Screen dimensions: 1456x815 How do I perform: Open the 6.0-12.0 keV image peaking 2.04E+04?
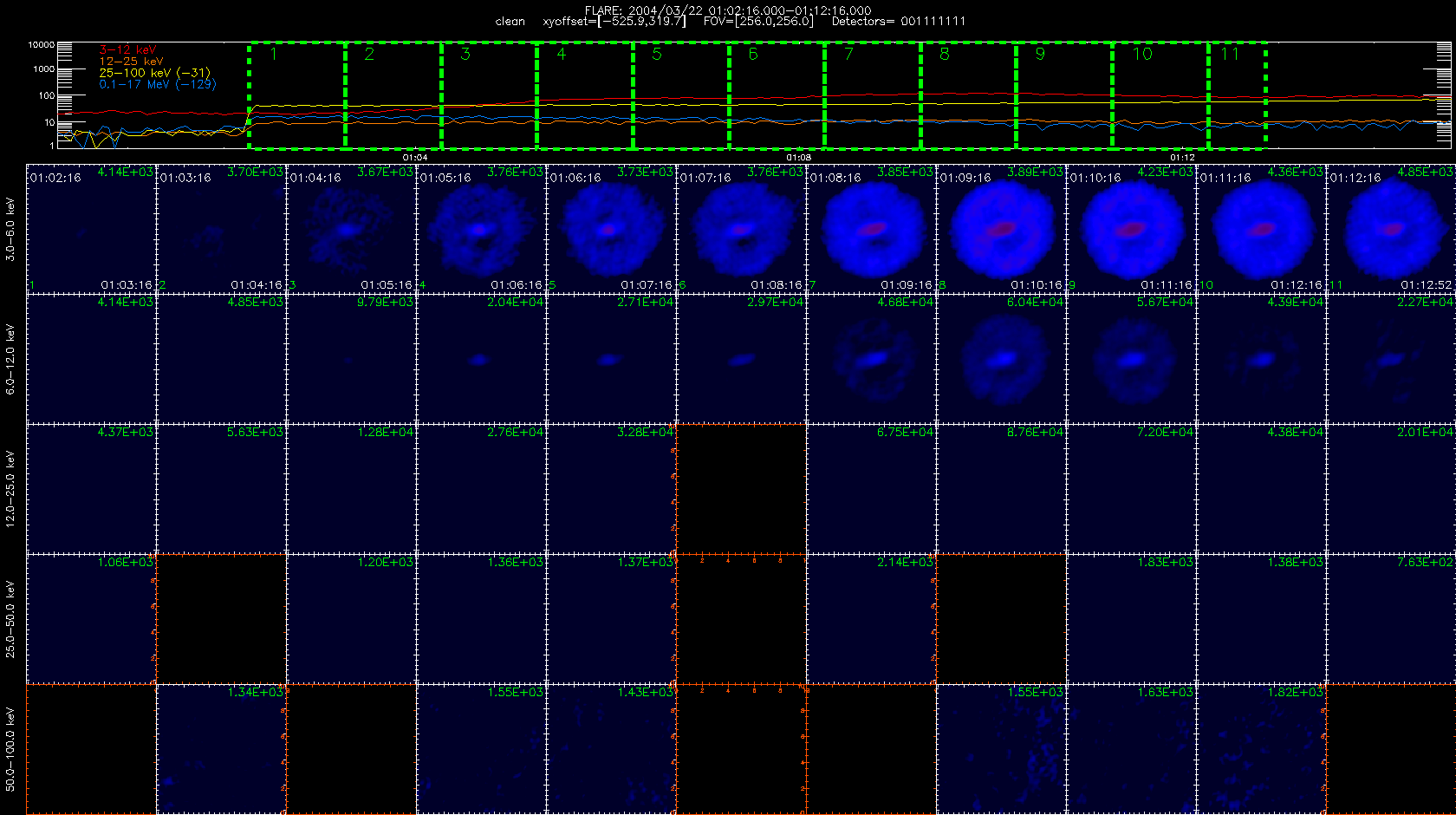481,359
